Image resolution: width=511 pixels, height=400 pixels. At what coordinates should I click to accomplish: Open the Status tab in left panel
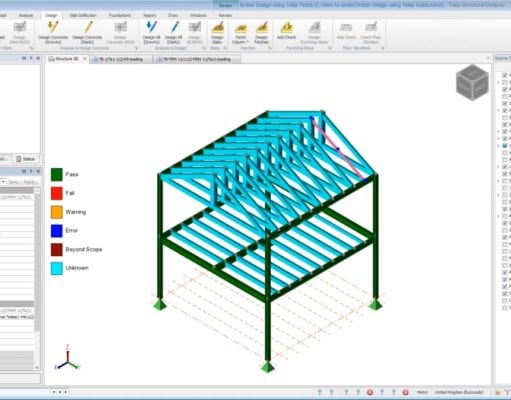click(26, 159)
